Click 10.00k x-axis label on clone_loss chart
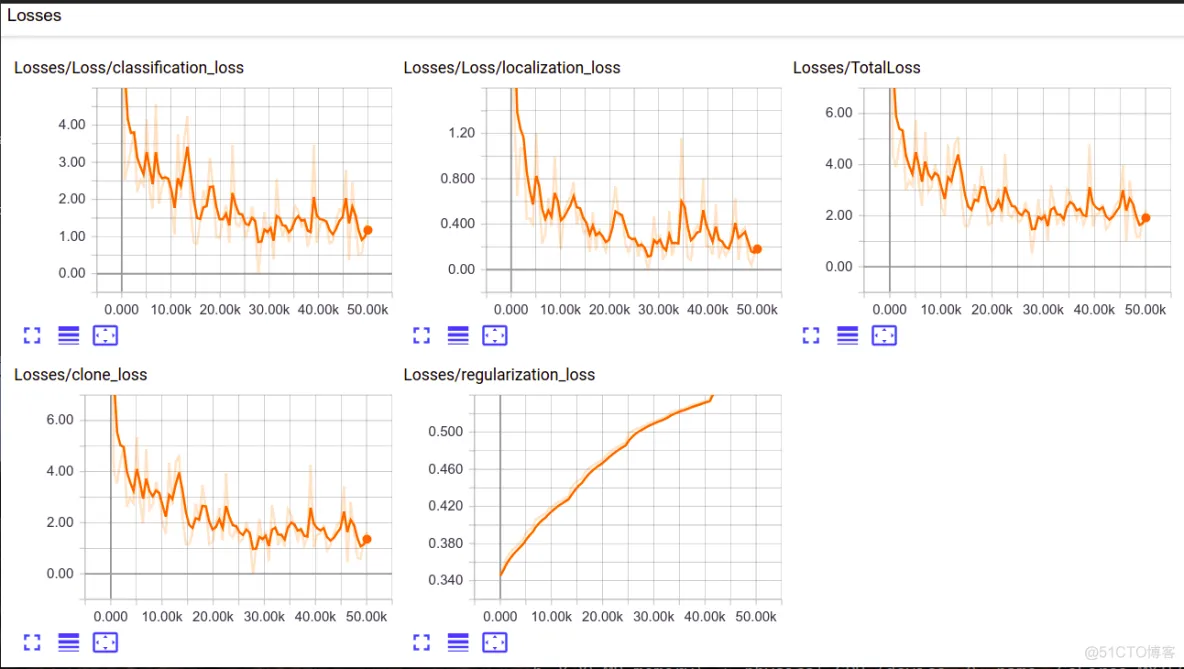Screen dimensions: 1184x669 click(162, 617)
